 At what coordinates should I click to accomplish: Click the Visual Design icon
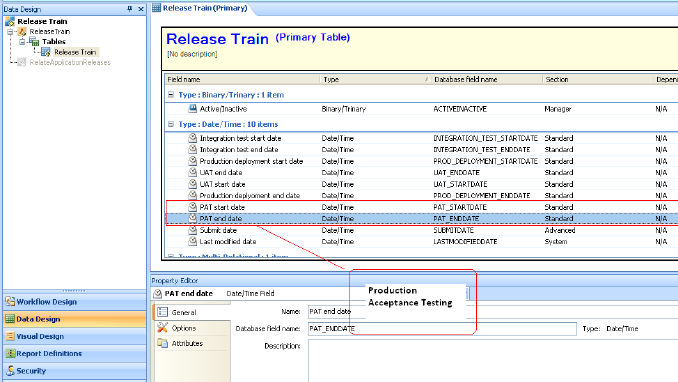click(x=10, y=336)
